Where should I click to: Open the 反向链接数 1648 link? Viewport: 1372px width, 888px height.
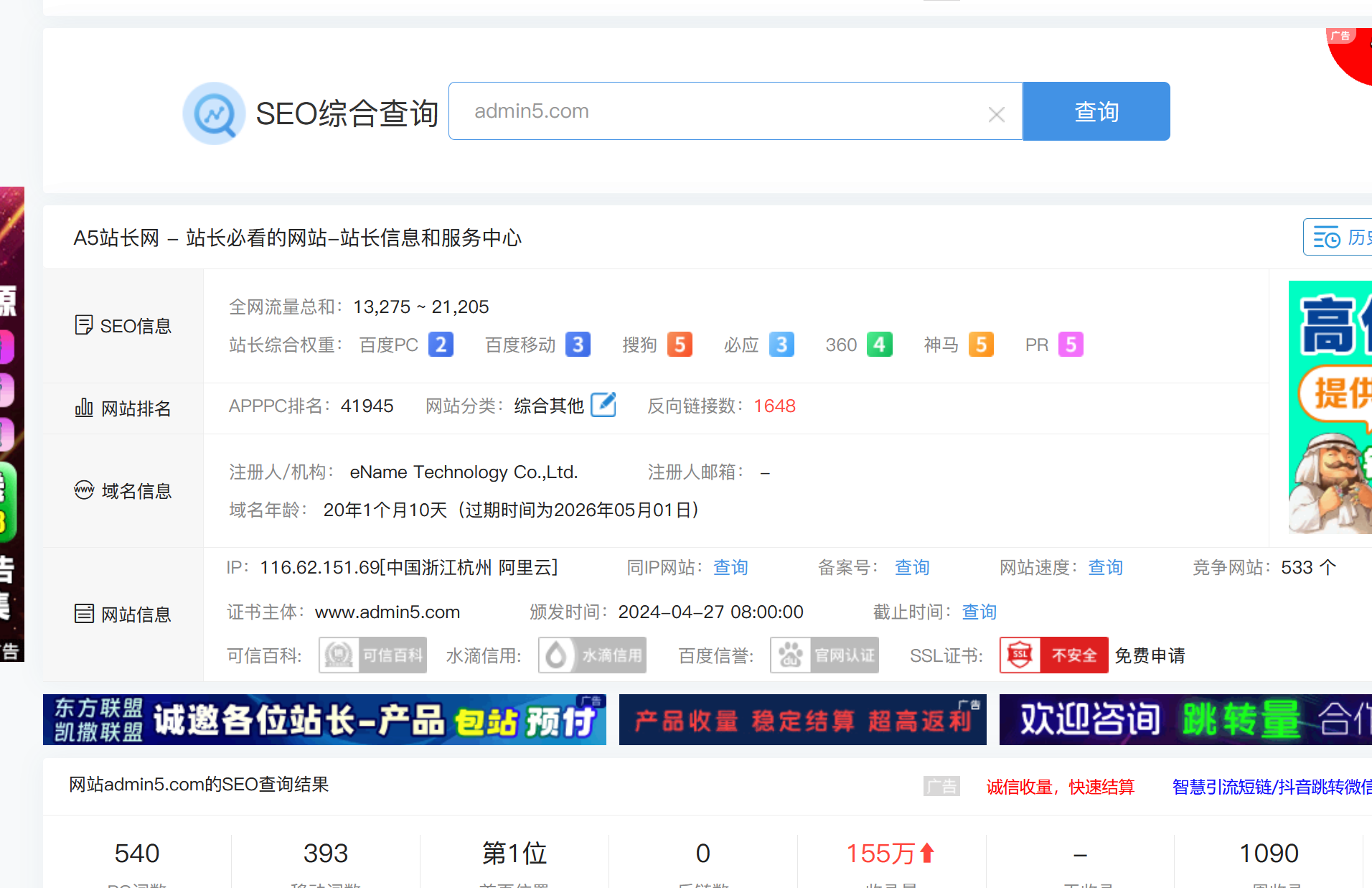(x=774, y=406)
